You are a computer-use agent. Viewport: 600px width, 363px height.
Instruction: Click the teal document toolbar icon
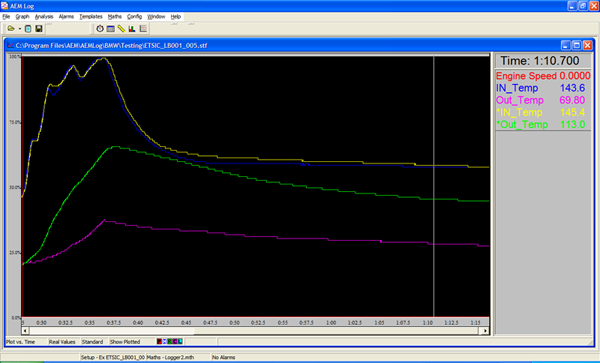point(28,29)
